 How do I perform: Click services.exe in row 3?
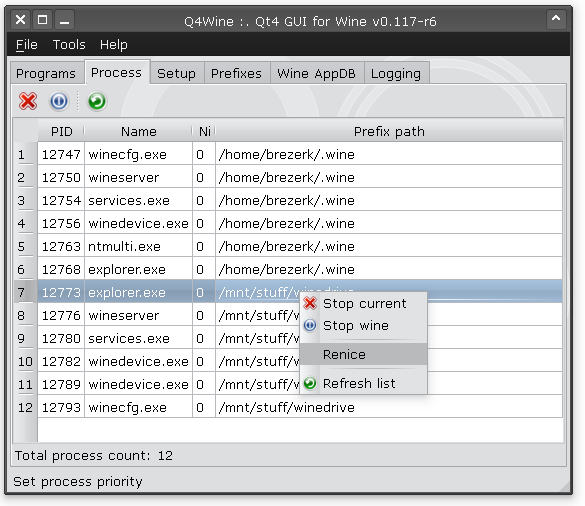tap(138, 200)
